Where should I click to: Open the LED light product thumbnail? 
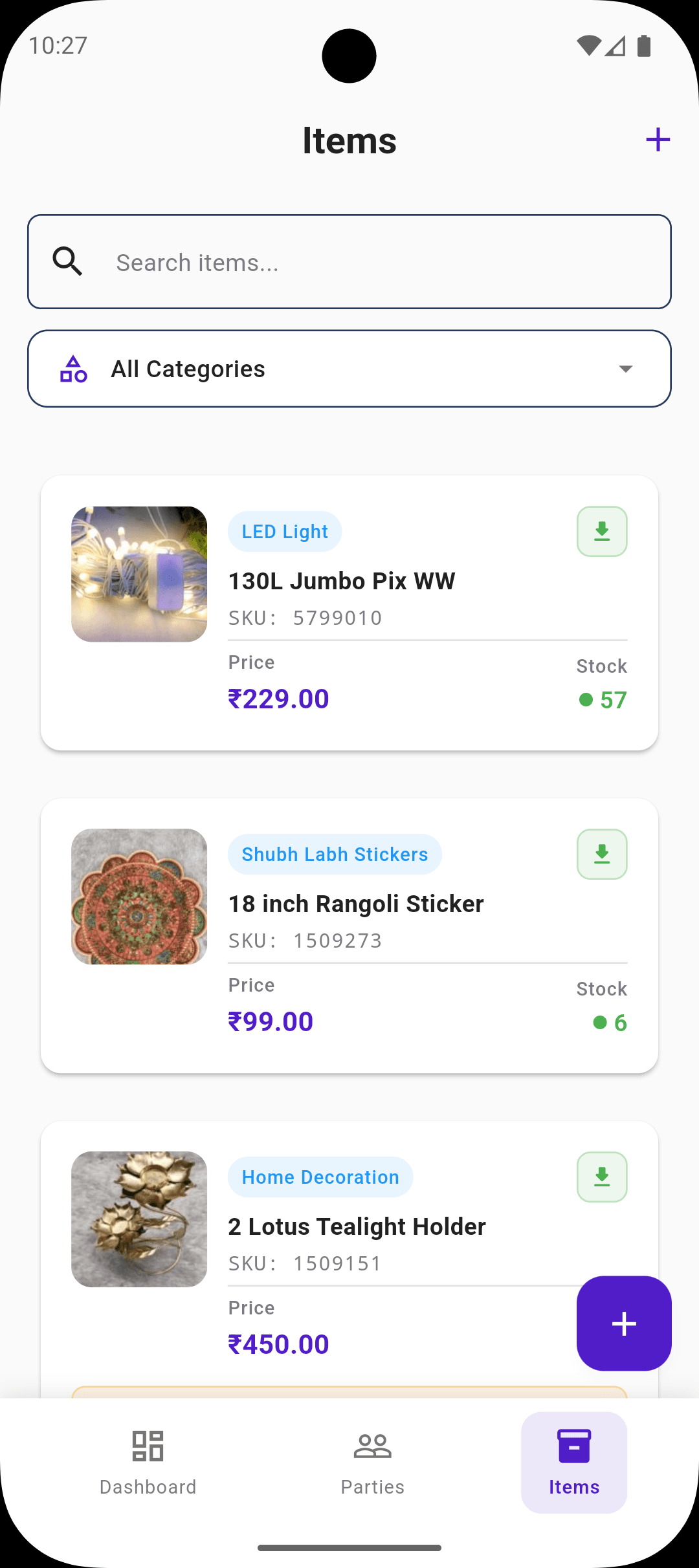(139, 574)
